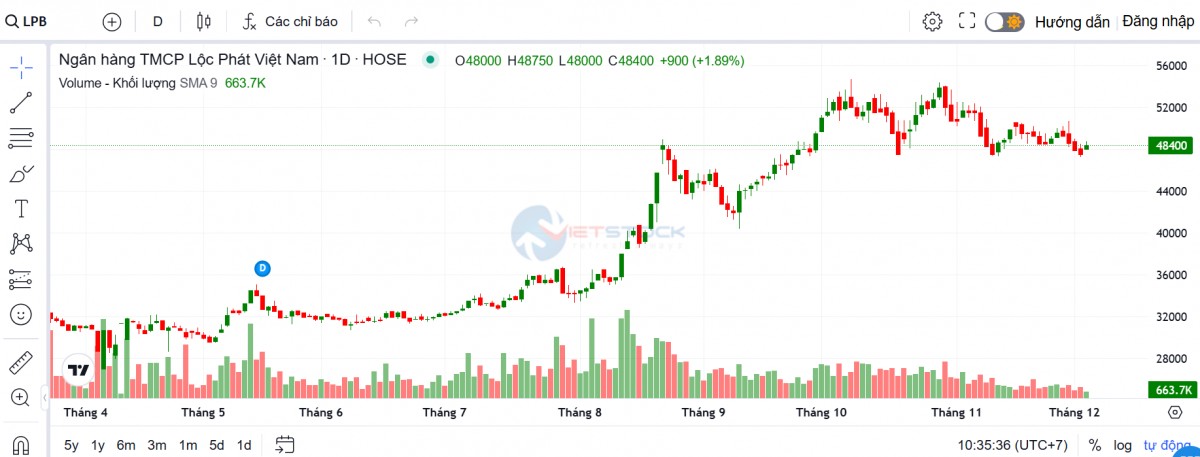Open the go-to-date calendar icon
This screenshot has height=457, width=1200.
pos(285,445)
